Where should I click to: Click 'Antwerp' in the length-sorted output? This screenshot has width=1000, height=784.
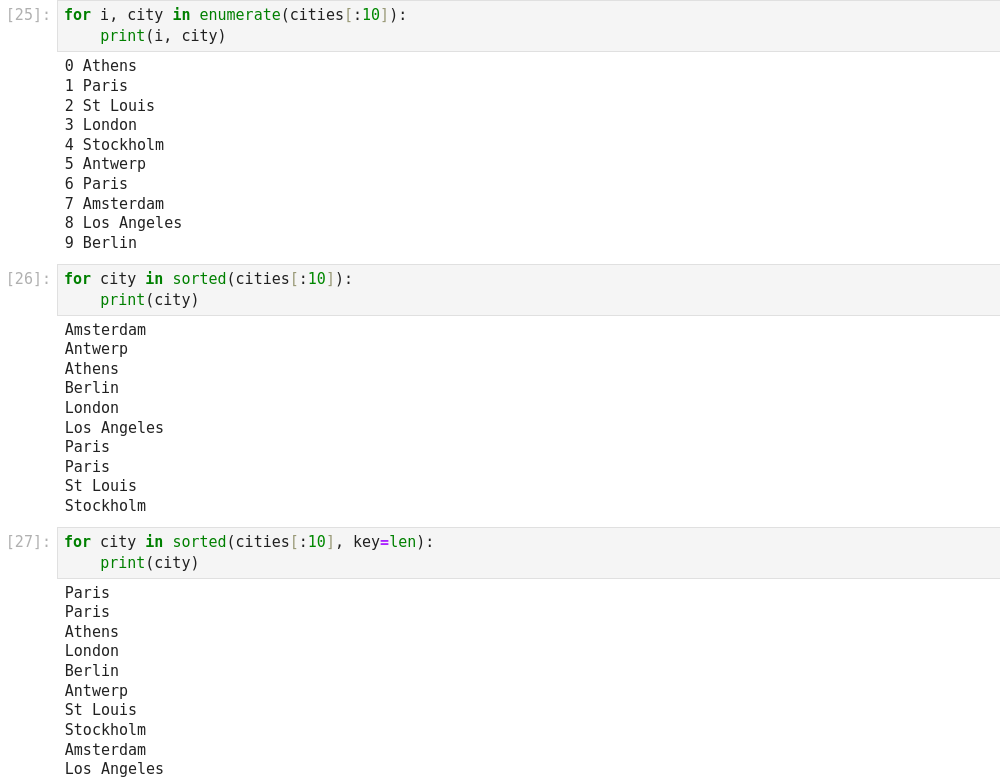(x=96, y=691)
